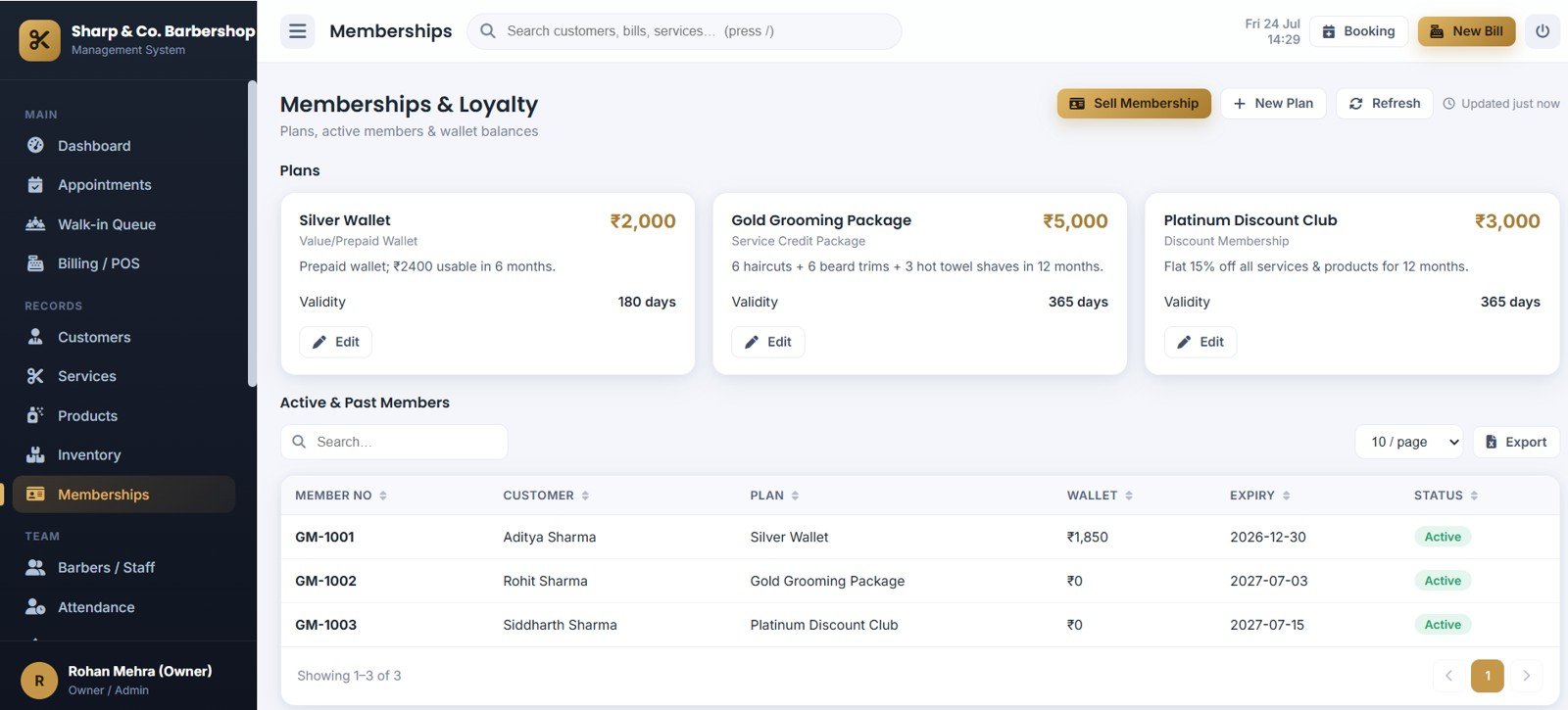Click the ₹1,850 wallet value

[x=1087, y=537]
